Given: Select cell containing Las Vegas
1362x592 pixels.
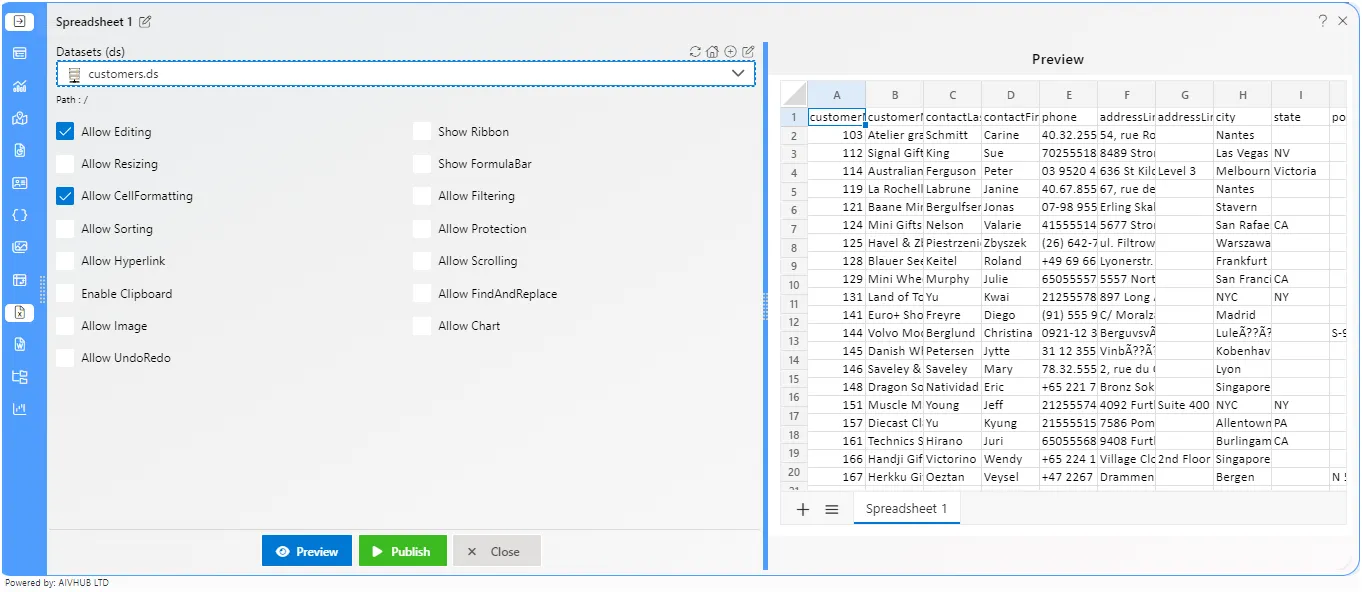Looking at the screenshot, I should tap(1243, 153).
